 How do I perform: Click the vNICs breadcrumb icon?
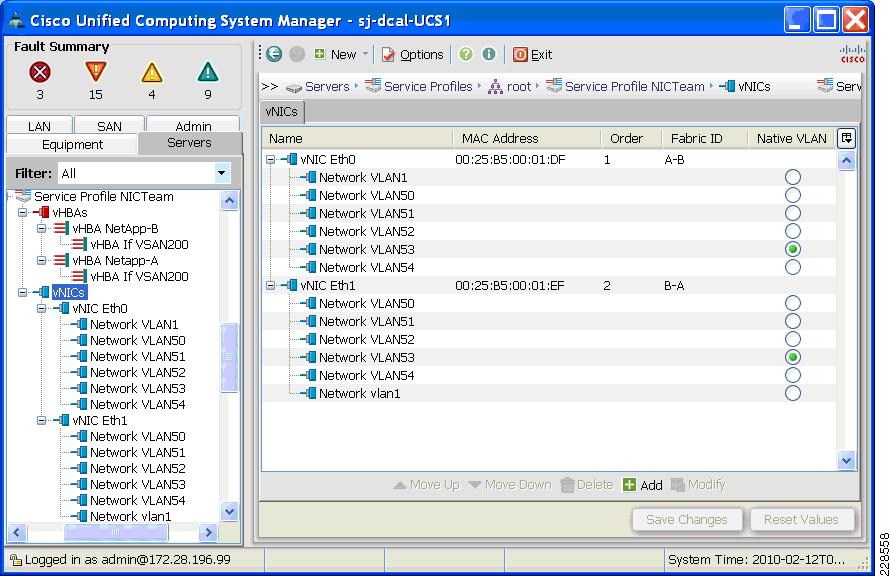pos(727,86)
